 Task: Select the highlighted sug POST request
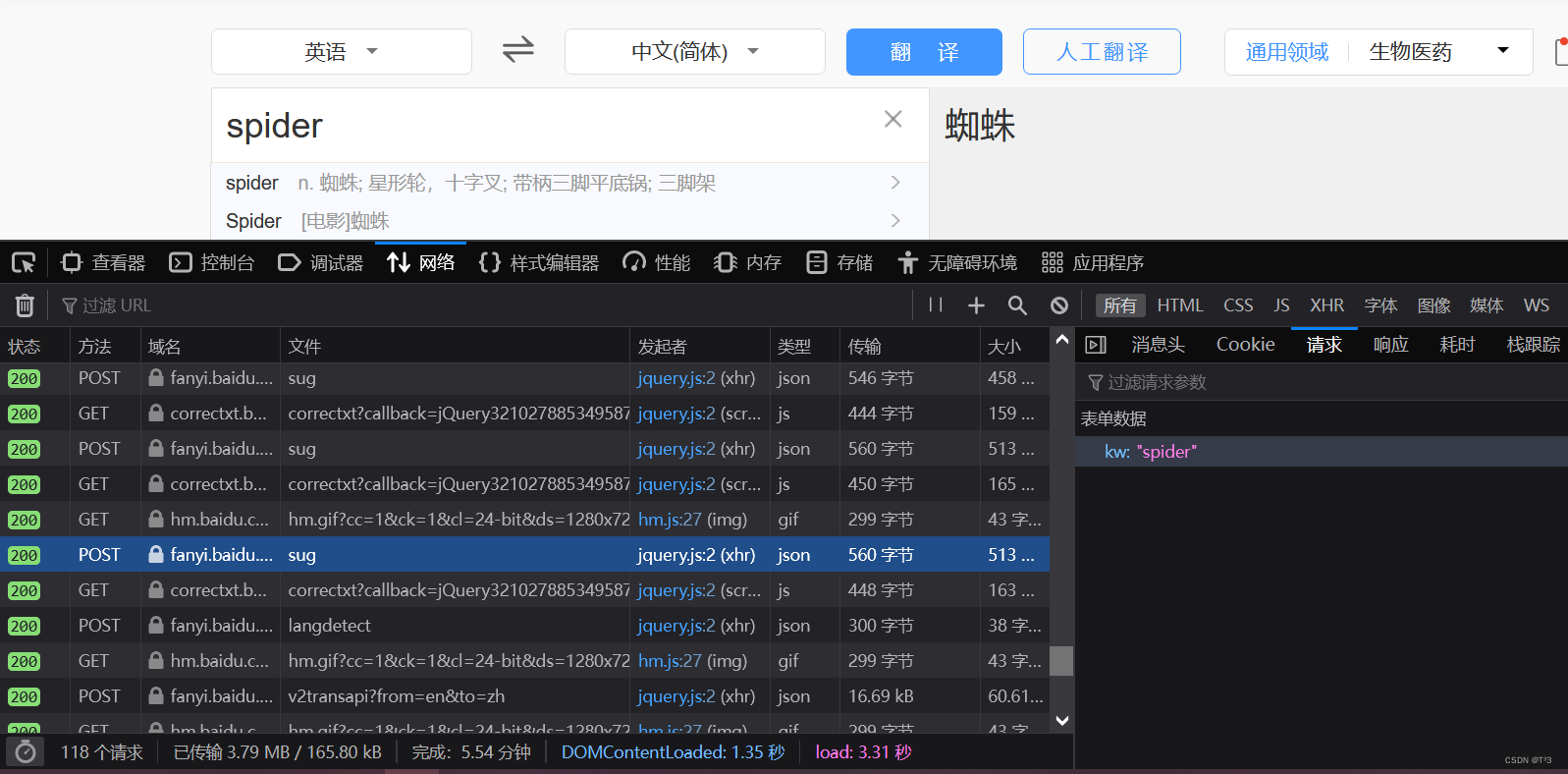click(524, 555)
